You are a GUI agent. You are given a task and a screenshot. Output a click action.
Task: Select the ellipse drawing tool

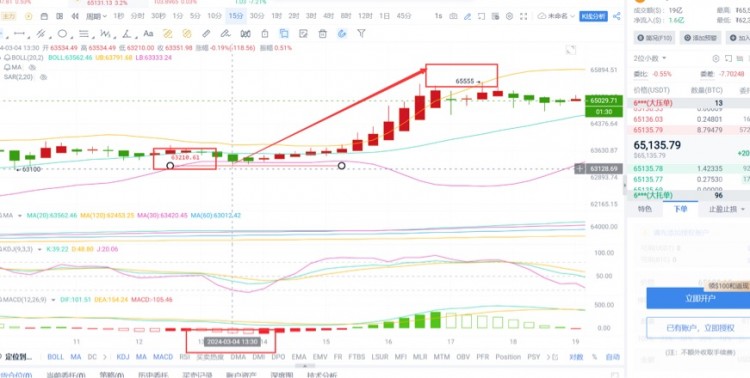[x=62, y=33]
